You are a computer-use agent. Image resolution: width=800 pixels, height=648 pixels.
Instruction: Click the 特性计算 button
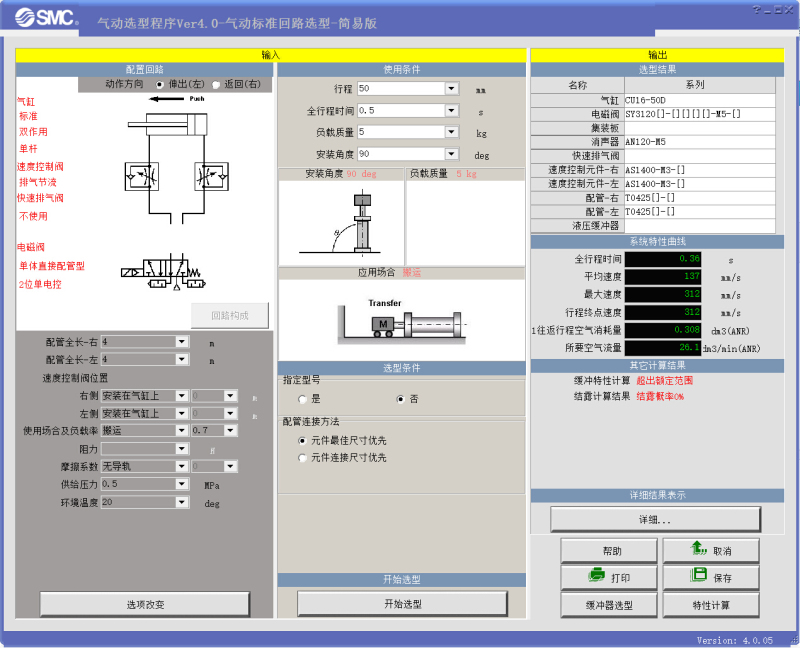(x=711, y=605)
